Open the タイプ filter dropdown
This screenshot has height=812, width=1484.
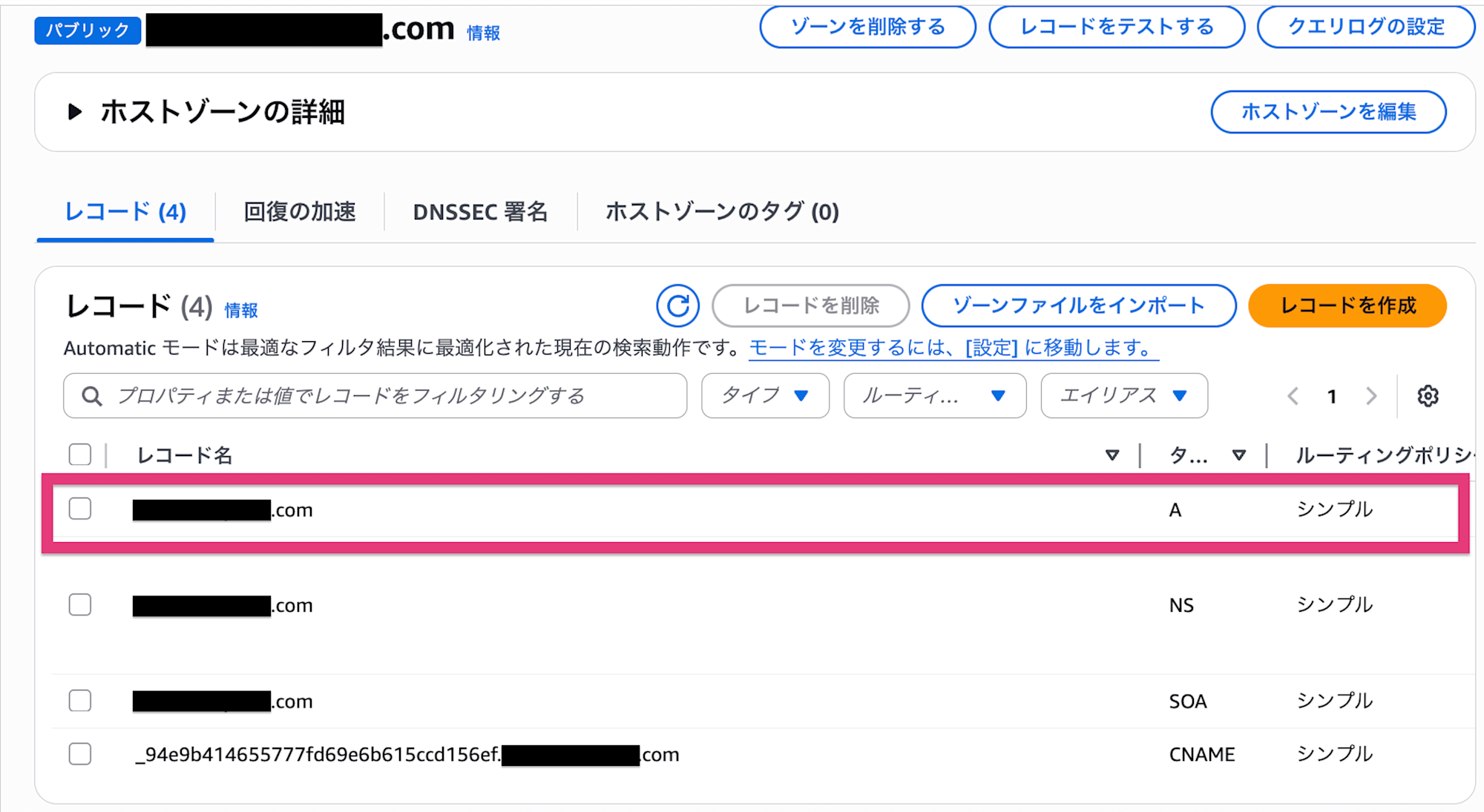(x=765, y=396)
